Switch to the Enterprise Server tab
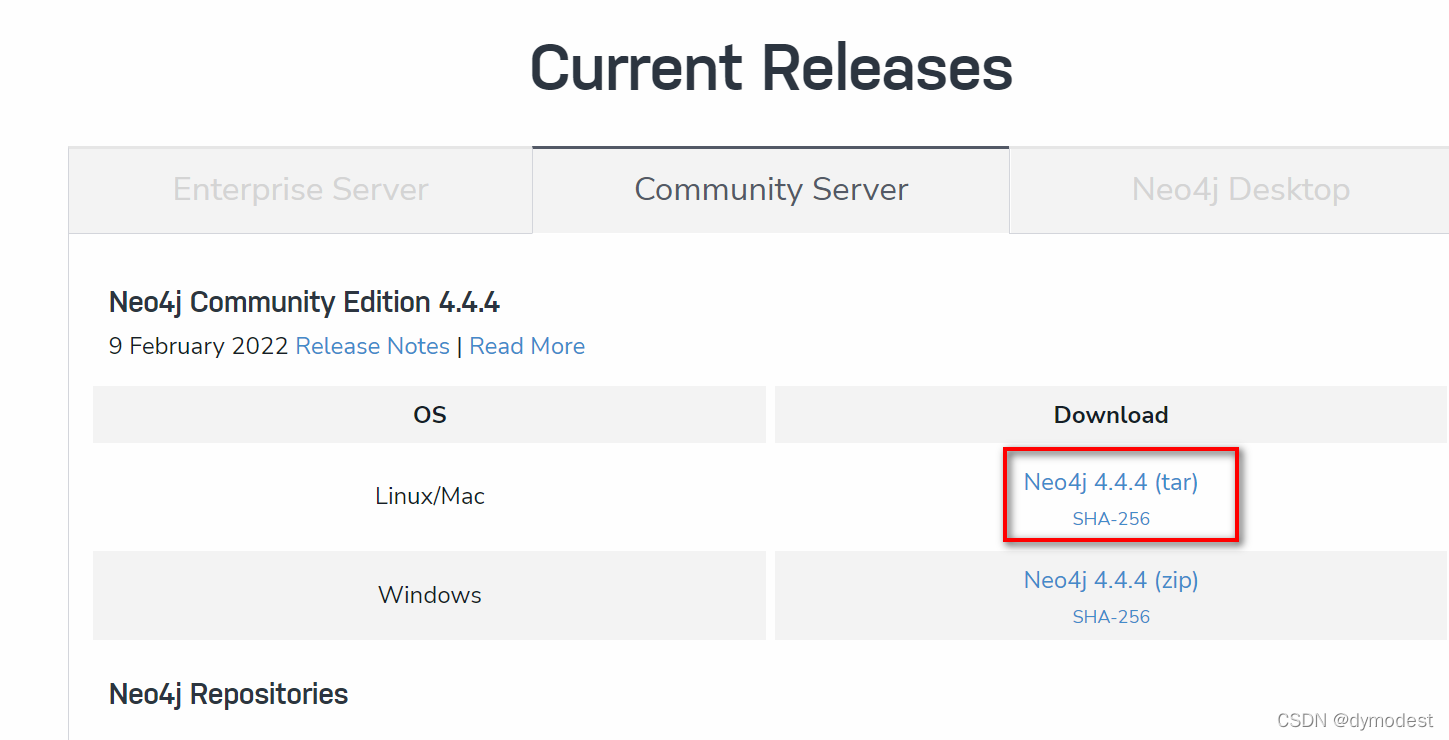The height and width of the screenshot is (740, 1449). (300, 190)
